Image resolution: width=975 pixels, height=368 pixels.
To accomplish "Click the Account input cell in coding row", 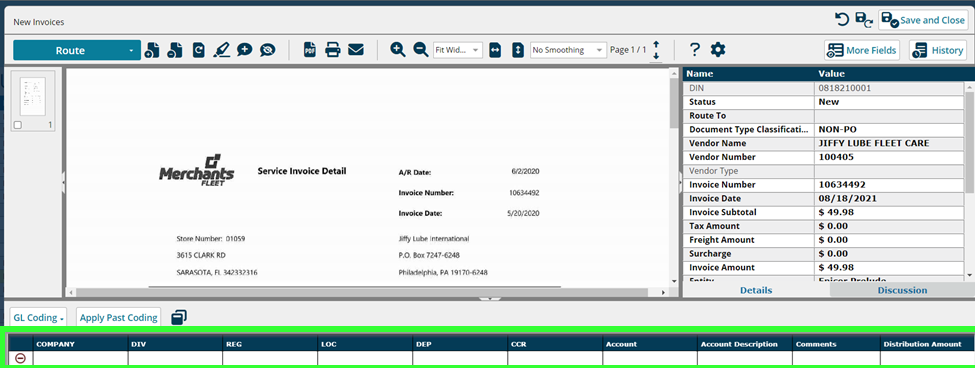I will (649, 358).
